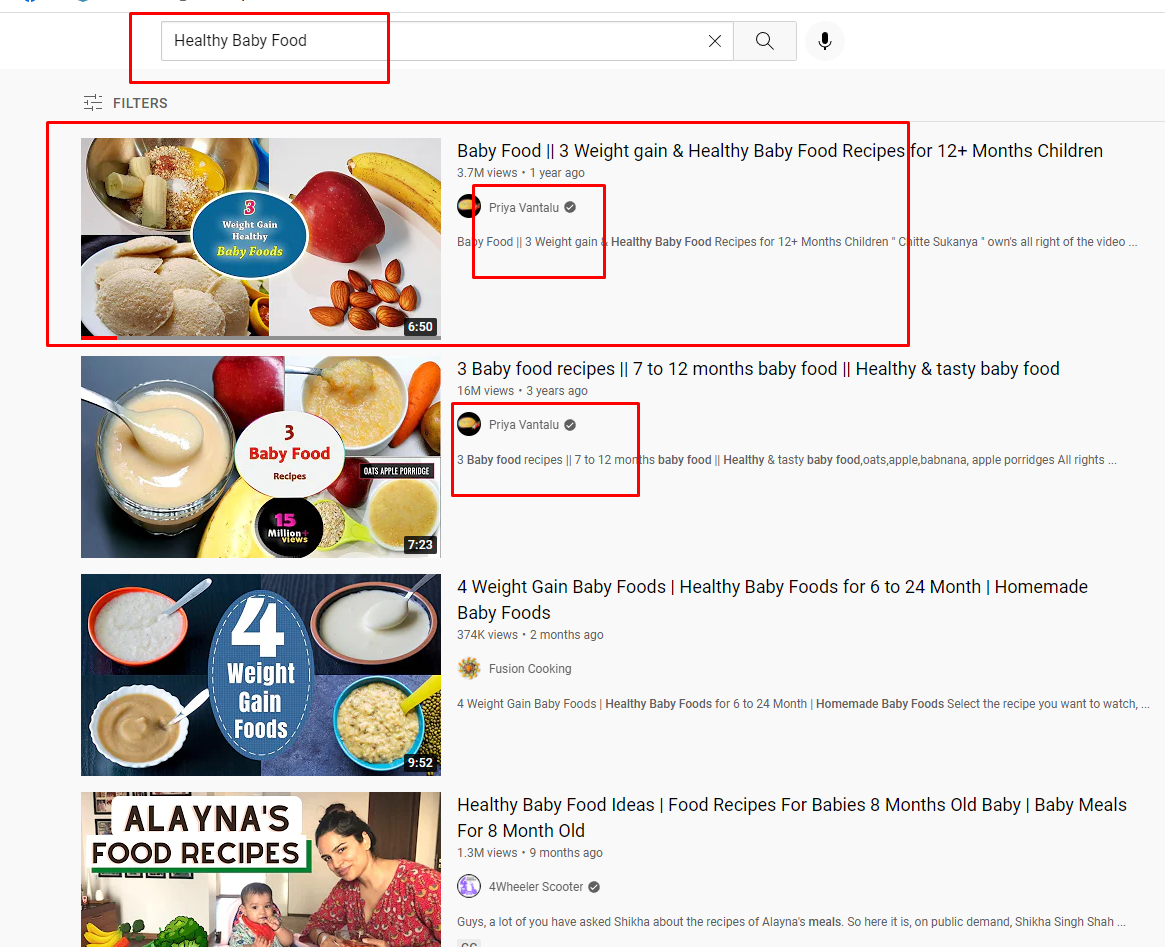Click the description mentioning Chitte Sukanya
Image resolution: width=1165 pixels, height=947 pixels.
[x=797, y=242]
